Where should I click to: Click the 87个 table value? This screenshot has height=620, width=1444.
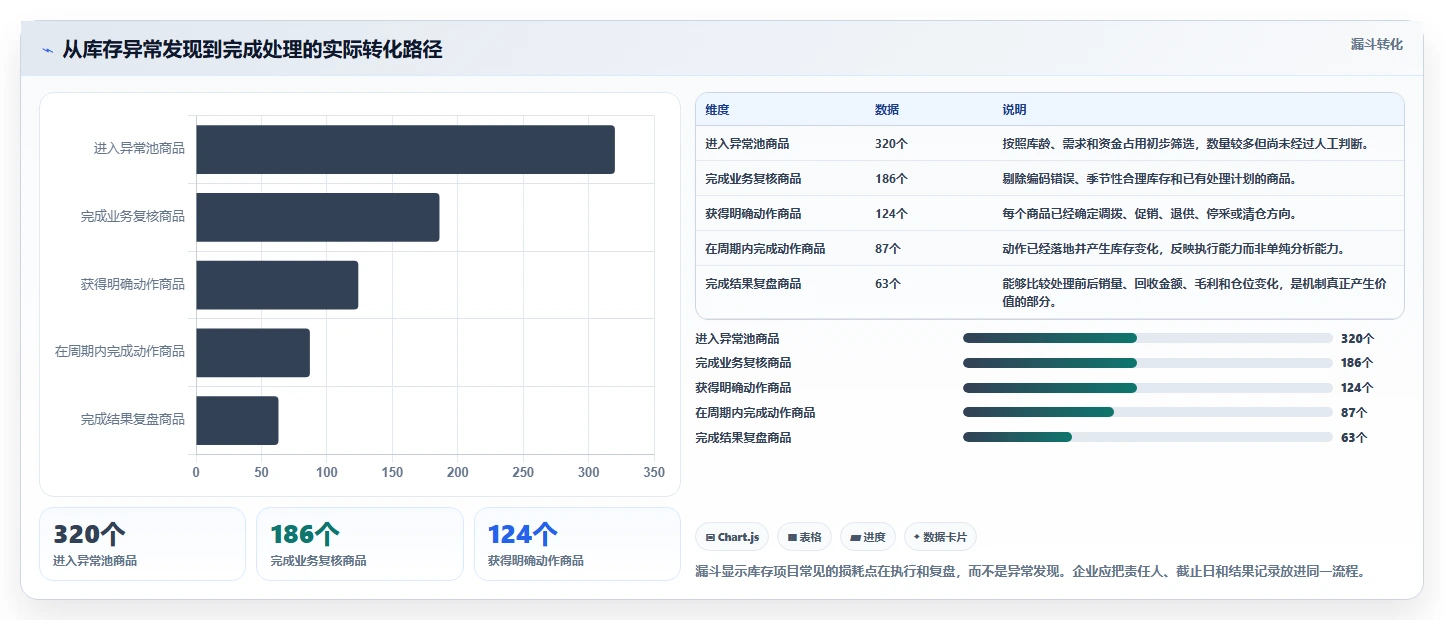(888, 249)
